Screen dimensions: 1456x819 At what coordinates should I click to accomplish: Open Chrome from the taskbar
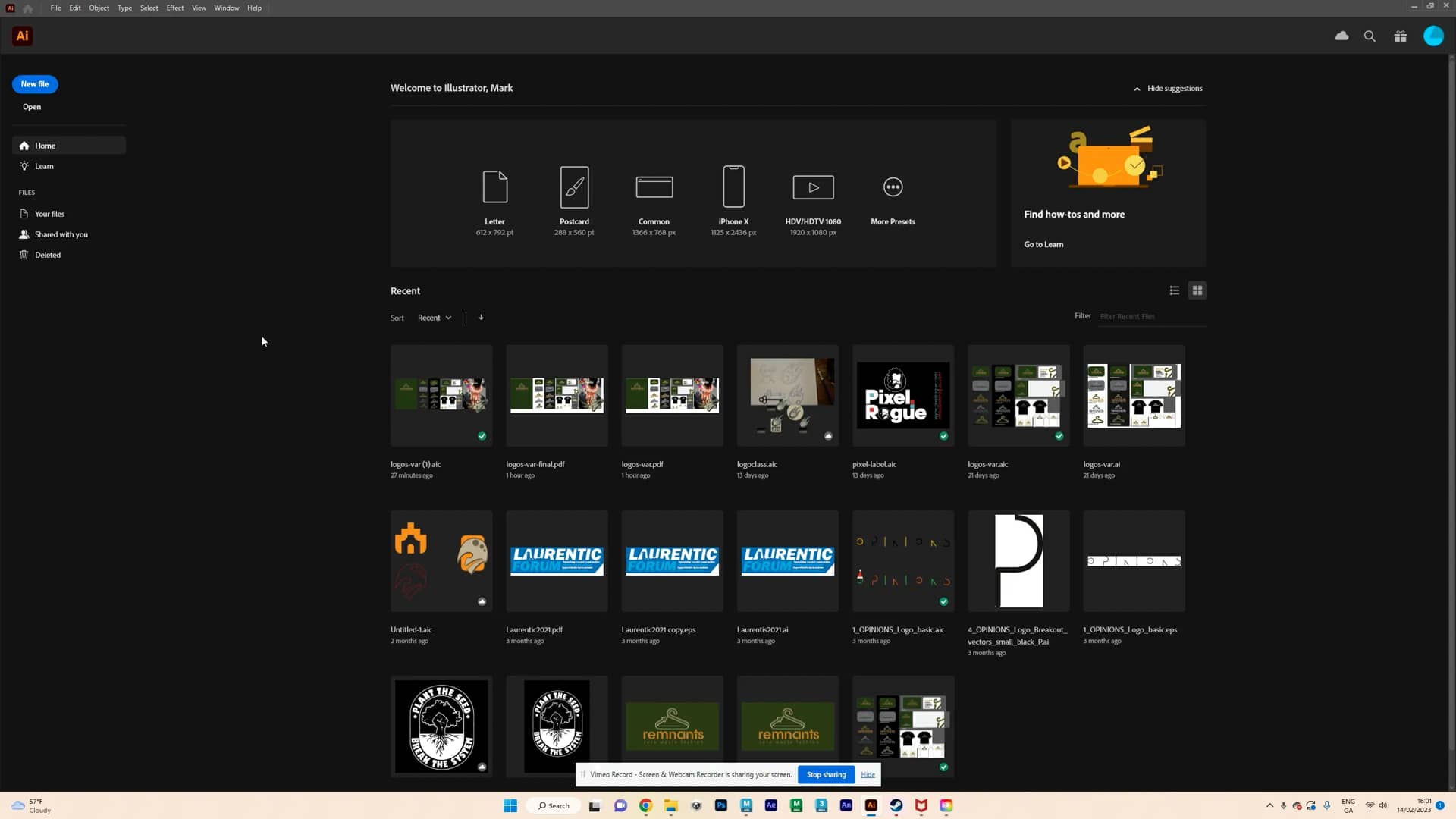point(645,805)
